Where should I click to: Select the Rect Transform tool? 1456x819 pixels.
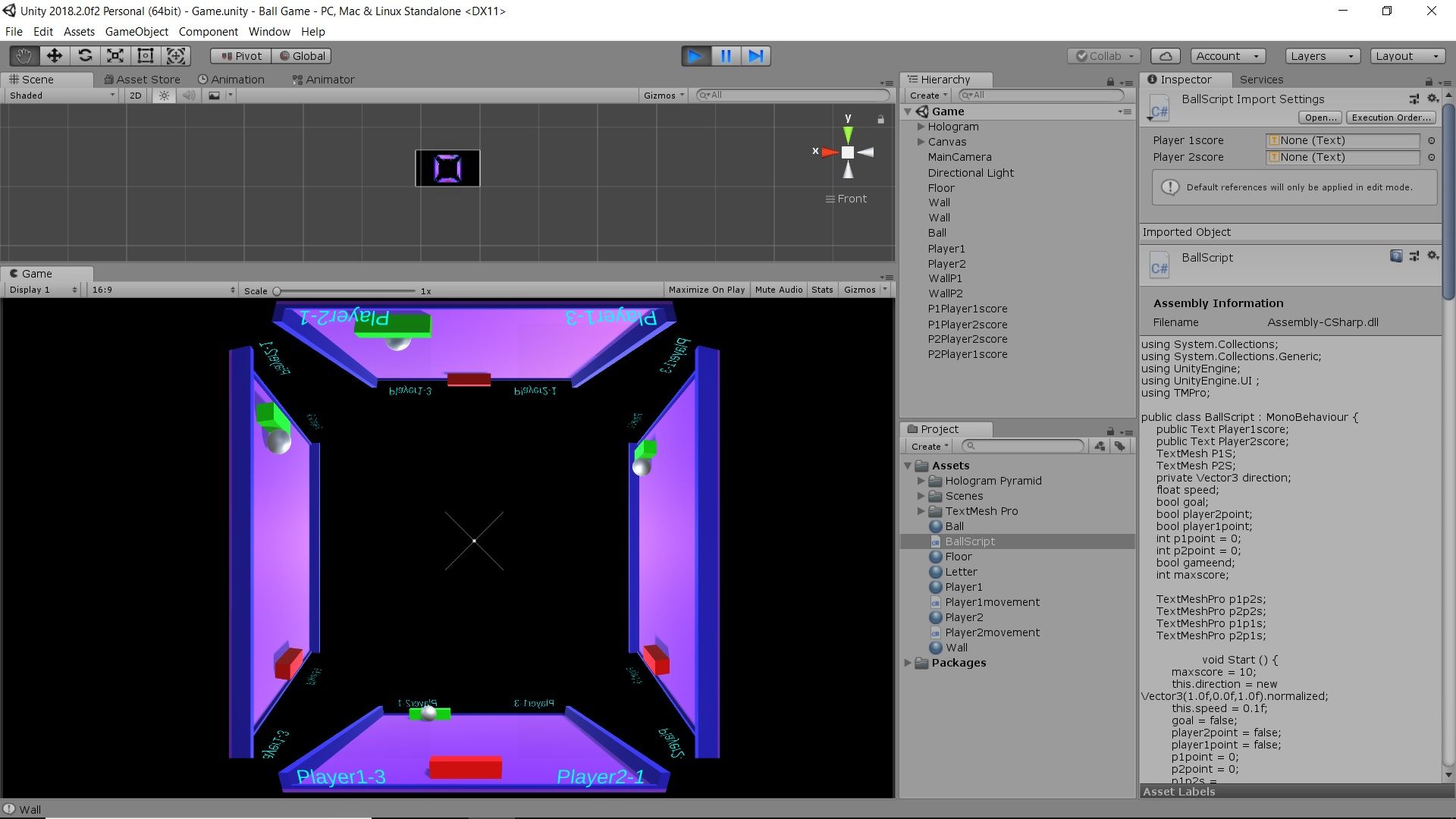click(x=145, y=55)
